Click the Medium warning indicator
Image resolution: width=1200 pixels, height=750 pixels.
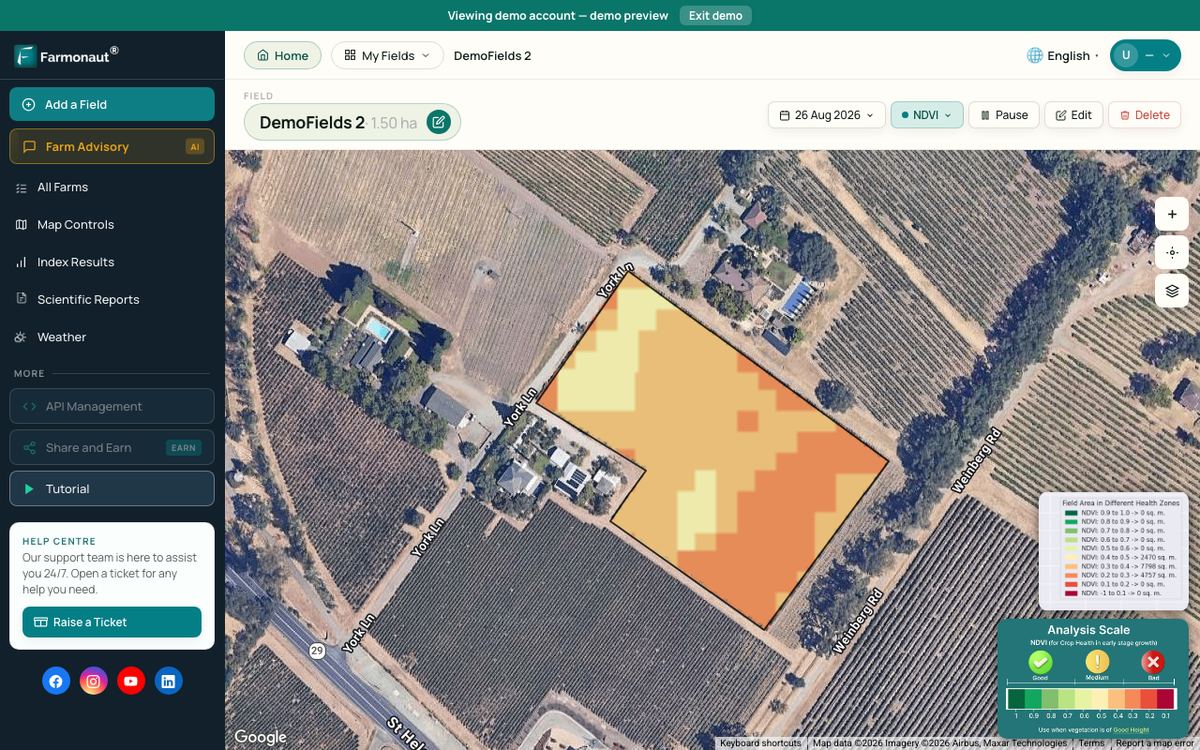1097,662
